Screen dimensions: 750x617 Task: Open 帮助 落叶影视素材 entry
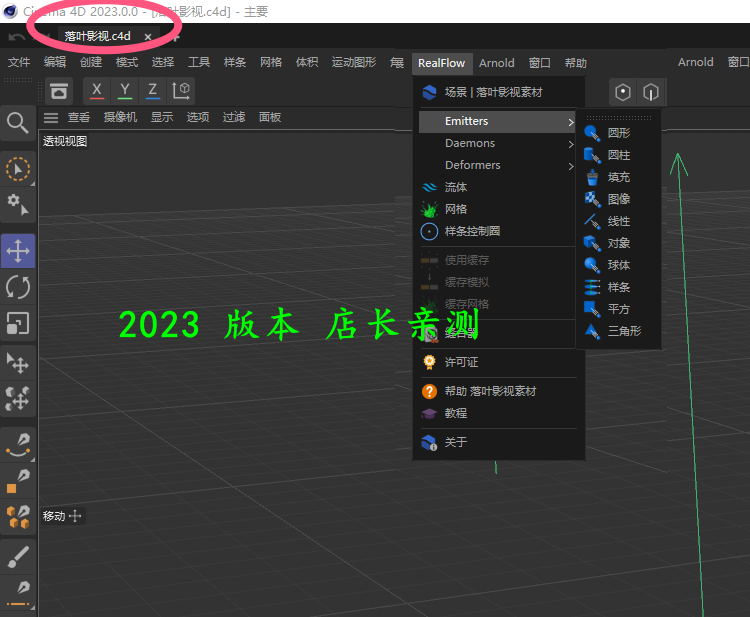pos(497,392)
